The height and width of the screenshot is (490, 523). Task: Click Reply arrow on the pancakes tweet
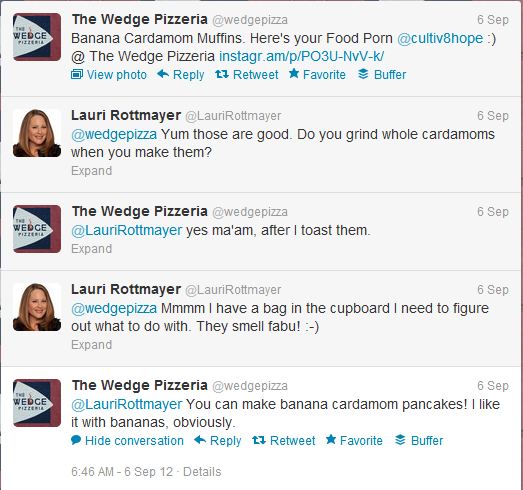[x=200, y=440]
